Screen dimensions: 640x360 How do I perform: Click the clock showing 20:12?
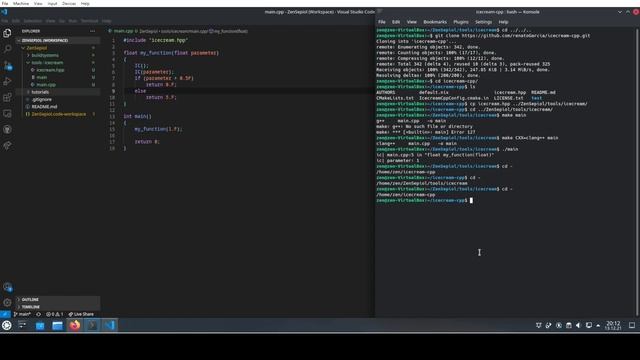[x=613, y=325]
